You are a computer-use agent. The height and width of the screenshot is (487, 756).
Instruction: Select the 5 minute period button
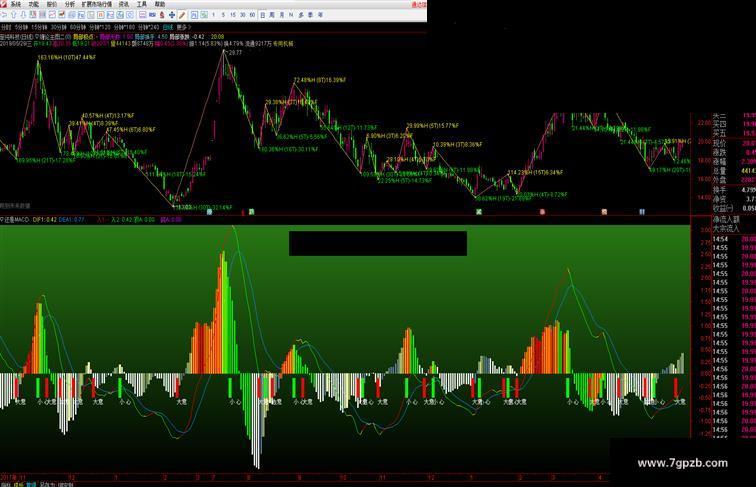(x=223, y=15)
